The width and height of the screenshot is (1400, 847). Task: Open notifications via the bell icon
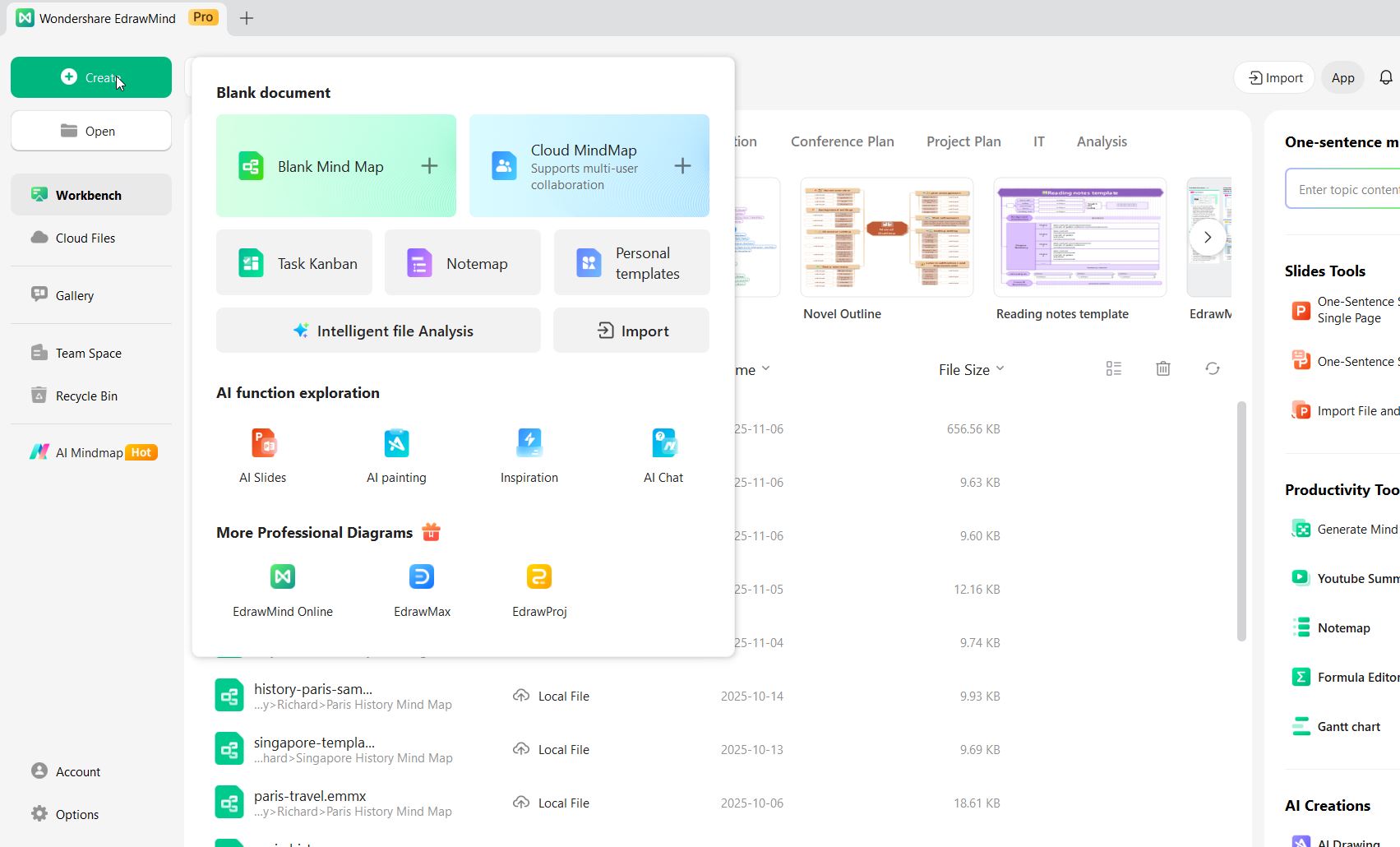coord(1386,77)
